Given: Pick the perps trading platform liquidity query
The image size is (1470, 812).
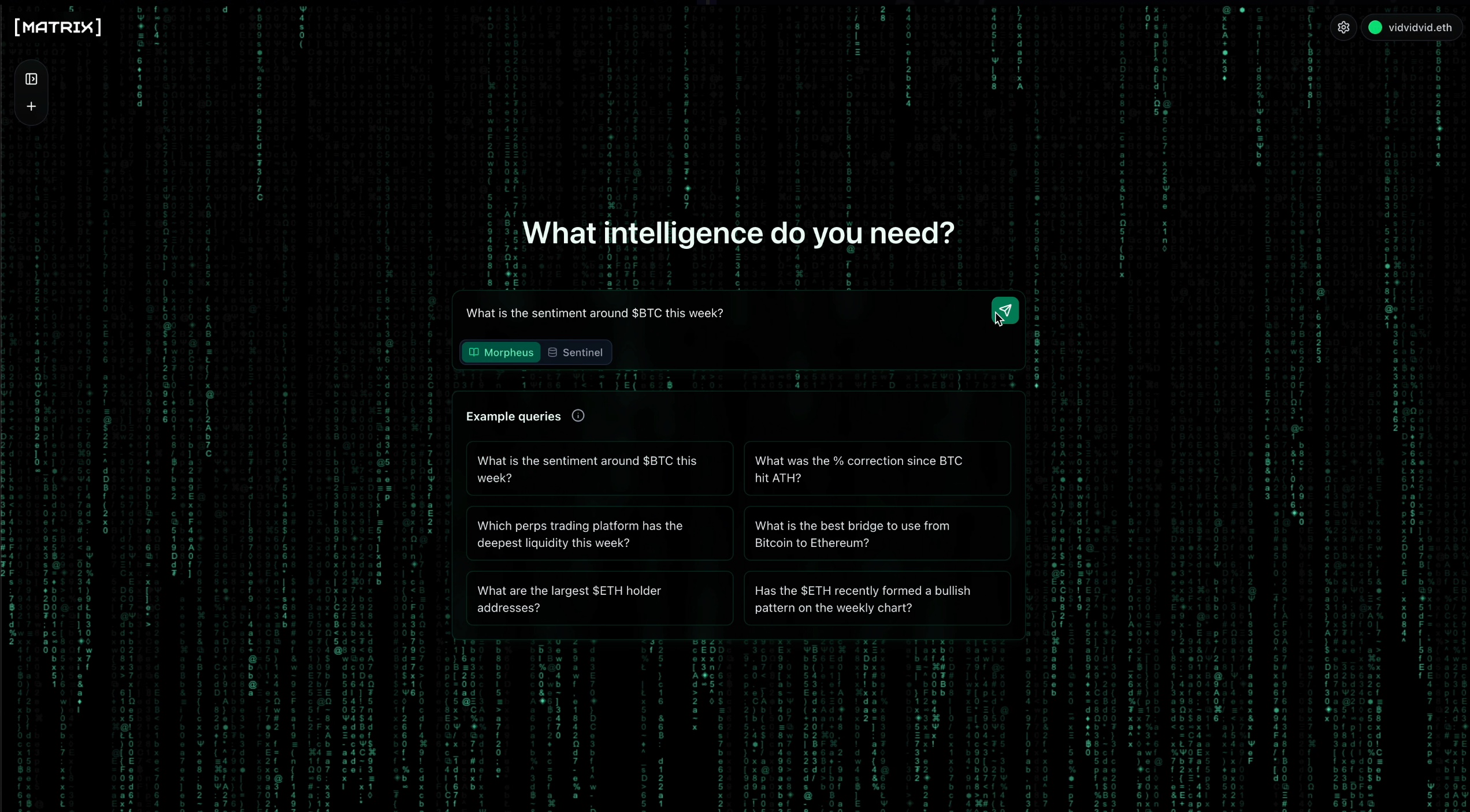Looking at the screenshot, I should coord(600,534).
